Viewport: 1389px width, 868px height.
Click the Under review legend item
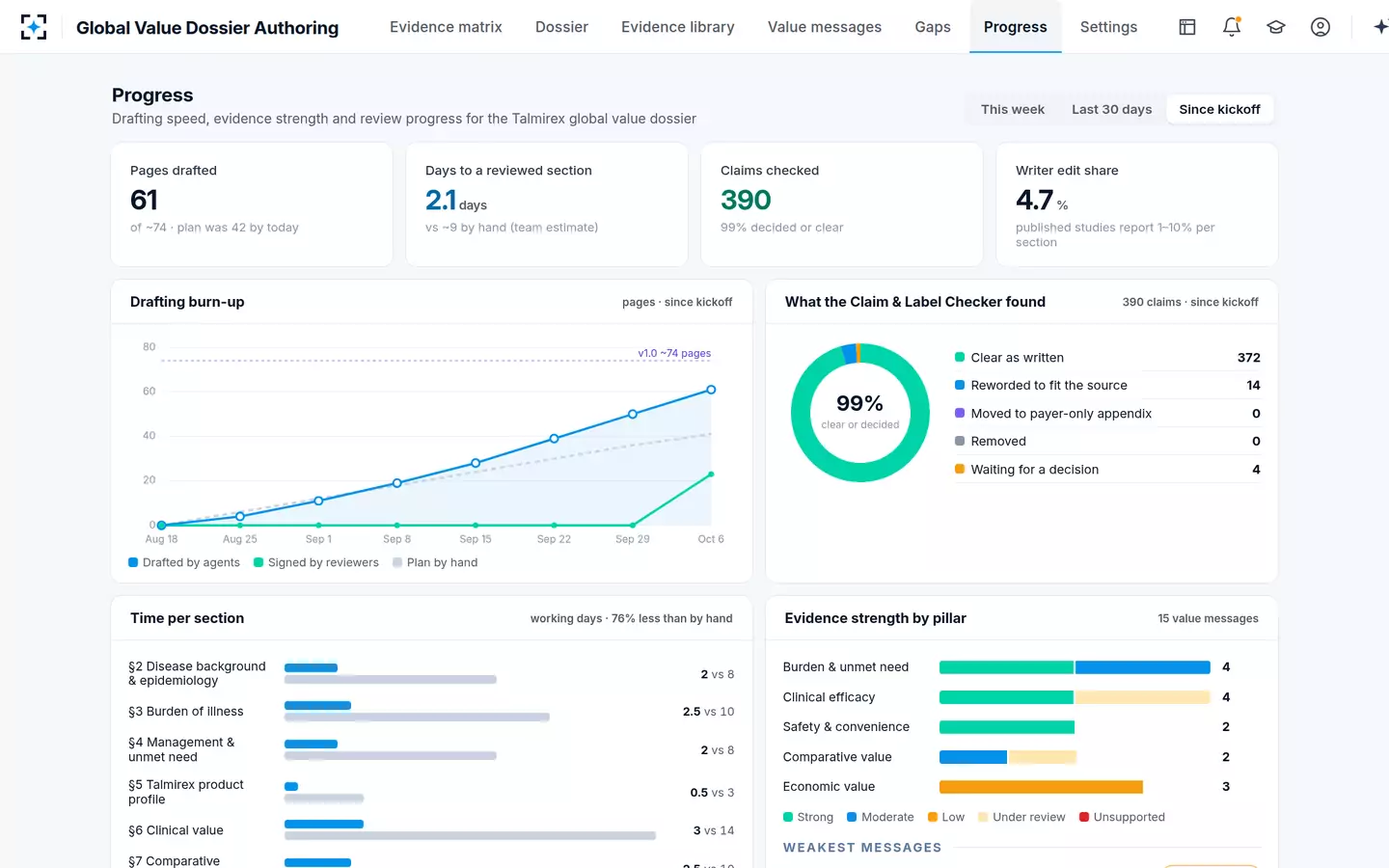(x=1021, y=817)
